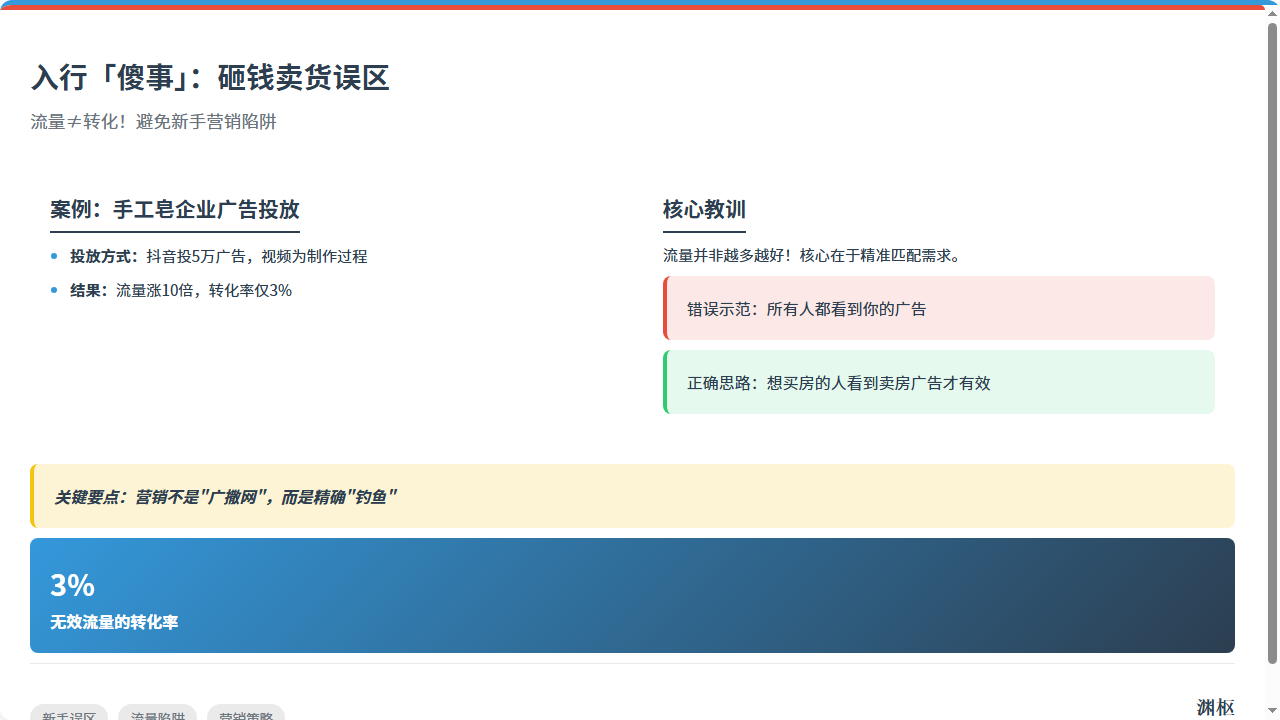Image resolution: width=1280 pixels, height=720 pixels.
Task: Click heading 案例：手工皂企业广告投放
Action: [175, 210]
